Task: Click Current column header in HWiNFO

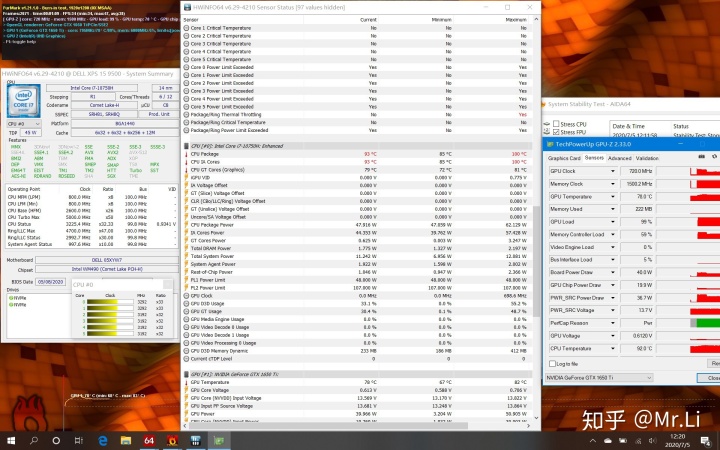Action: click(368, 20)
